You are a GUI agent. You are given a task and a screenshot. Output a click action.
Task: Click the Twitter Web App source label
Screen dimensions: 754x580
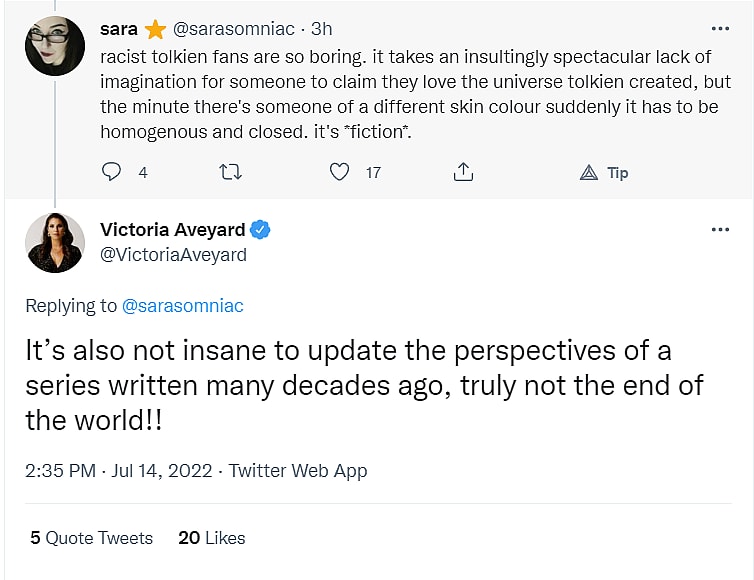[x=298, y=470]
